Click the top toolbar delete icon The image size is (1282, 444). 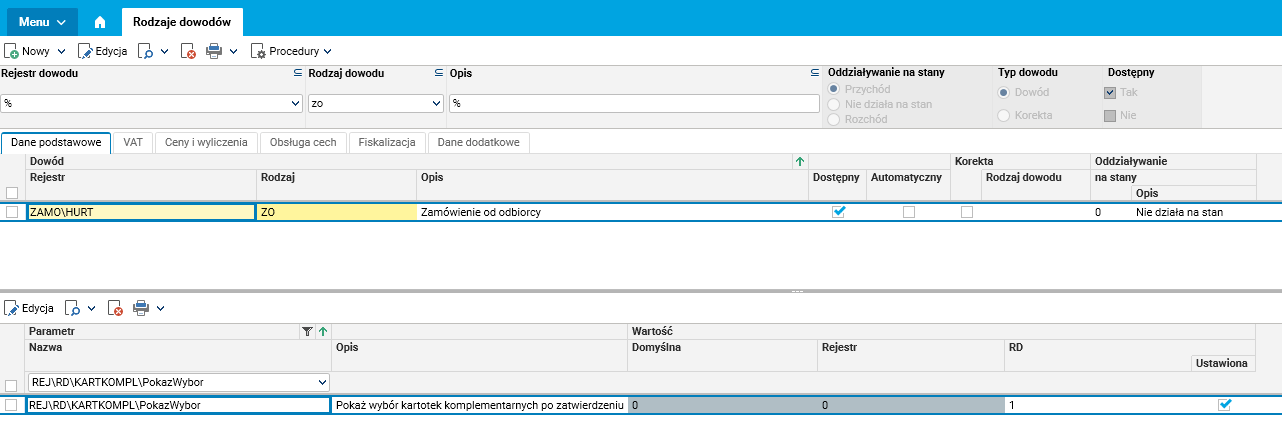point(188,51)
